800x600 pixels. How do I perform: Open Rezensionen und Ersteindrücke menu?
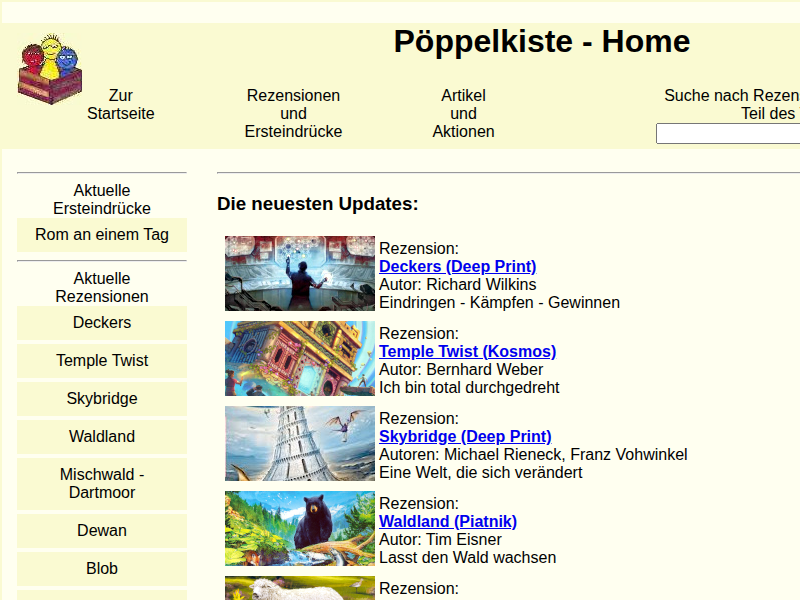pos(293,113)
